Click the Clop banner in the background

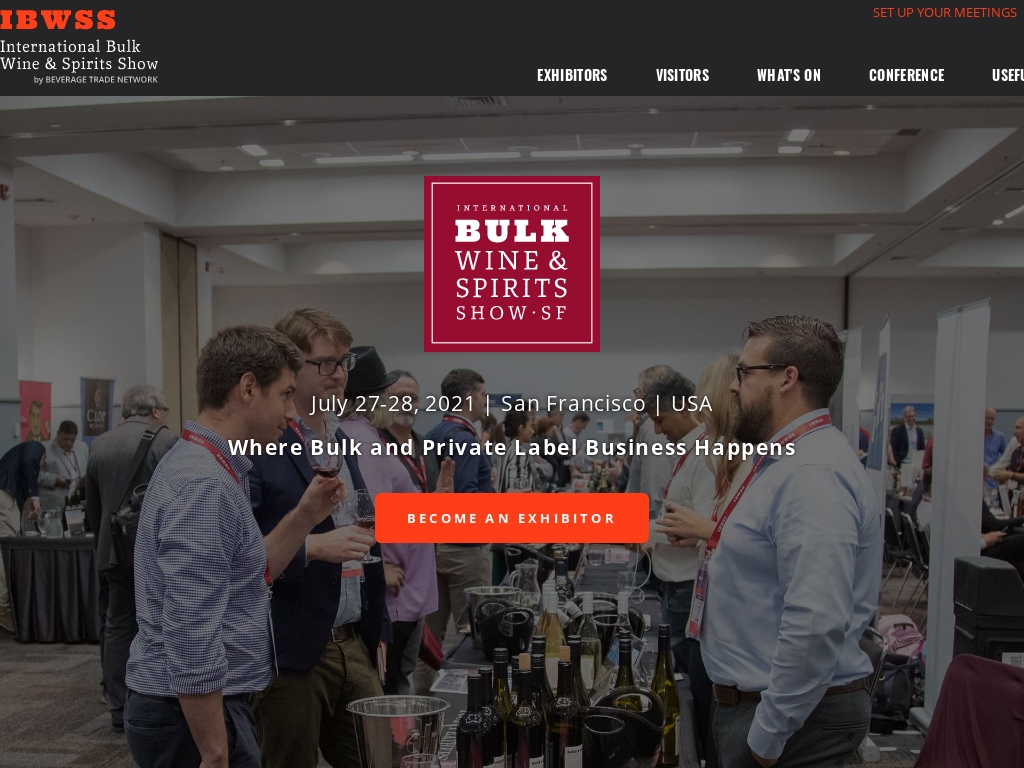97,409
